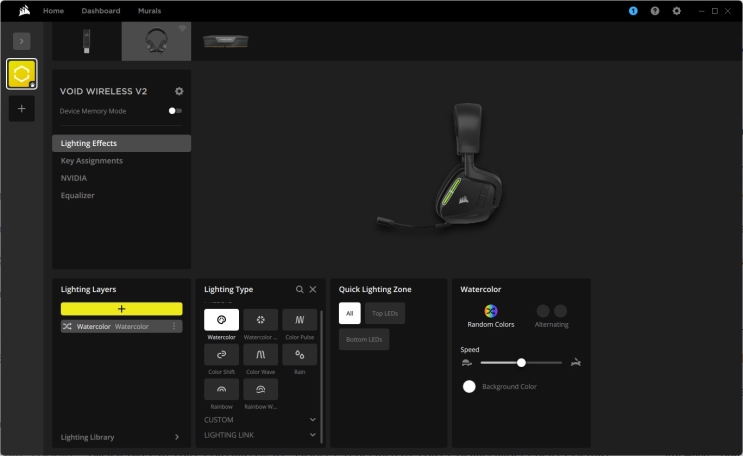Select the Color Wave lighting effect

click(x=260, y=355)
